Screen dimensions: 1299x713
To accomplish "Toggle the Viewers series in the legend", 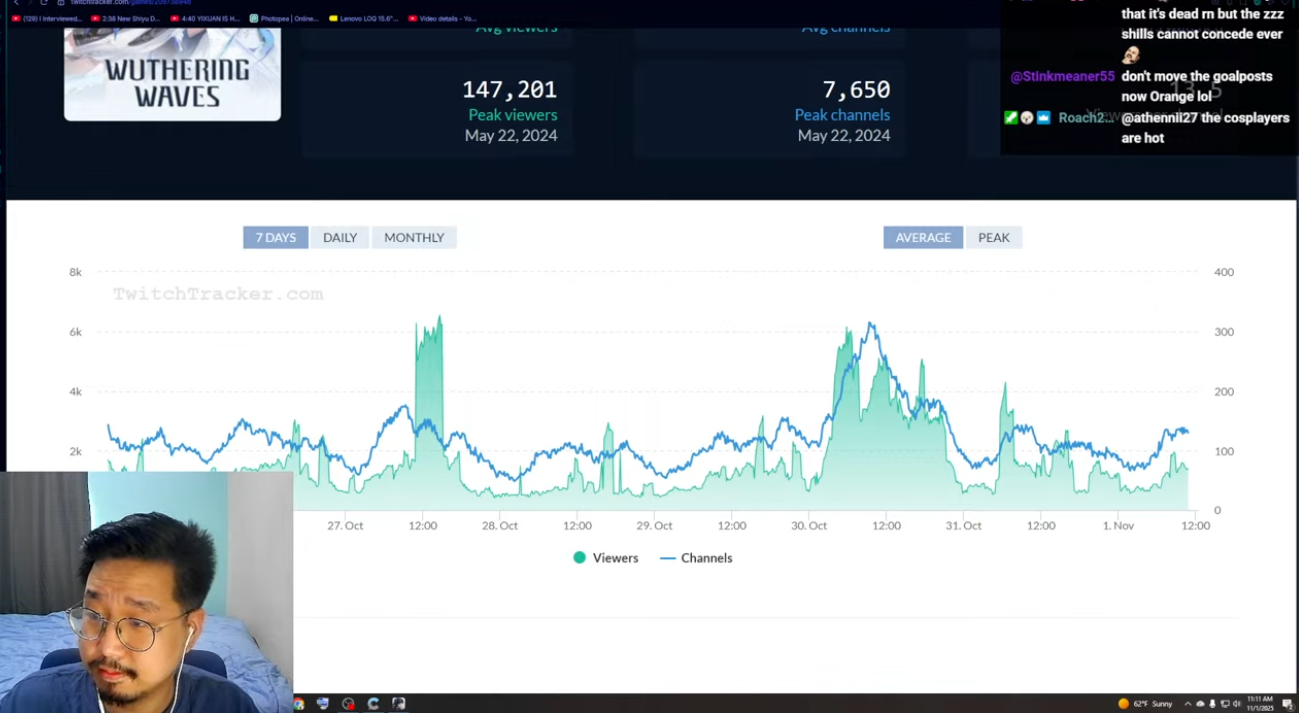I will click(606, 558).
